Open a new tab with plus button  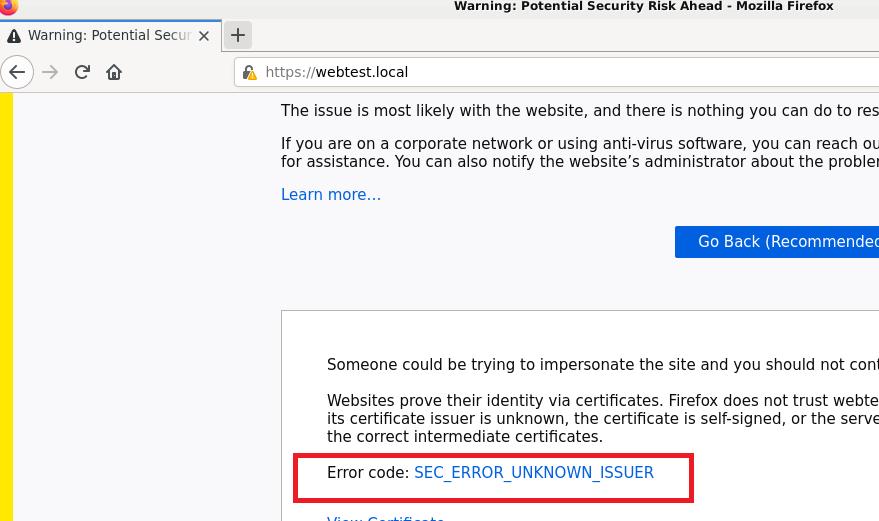pos(238,35)
